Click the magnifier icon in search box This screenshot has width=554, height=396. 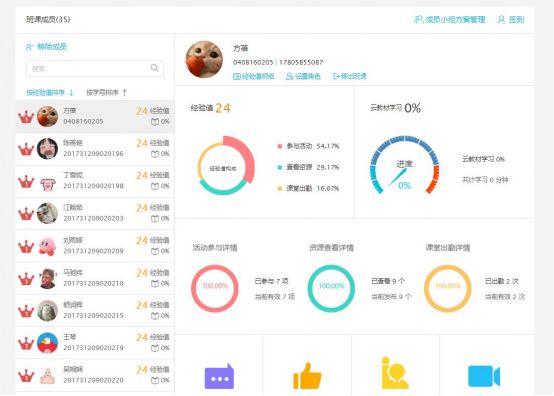tap(154, 68)
